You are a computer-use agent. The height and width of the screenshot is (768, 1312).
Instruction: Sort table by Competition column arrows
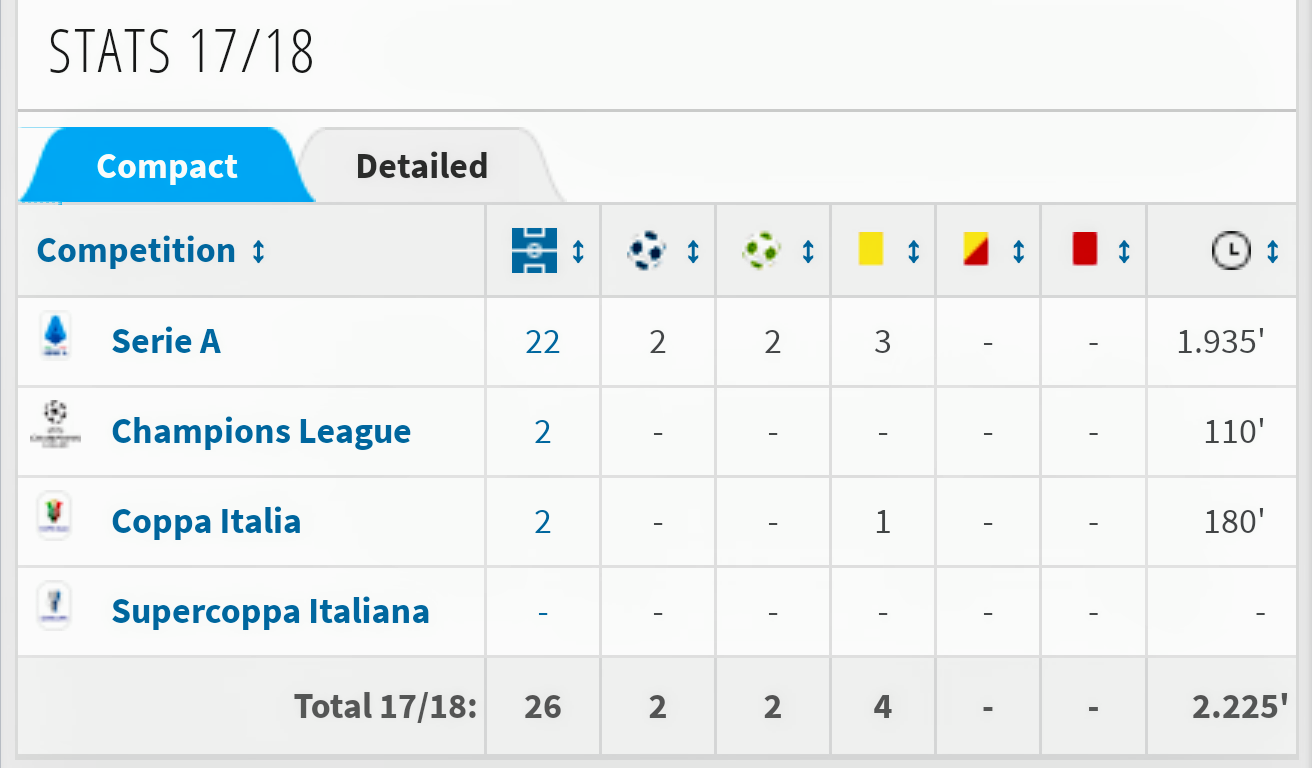click(x=259, y=251)
